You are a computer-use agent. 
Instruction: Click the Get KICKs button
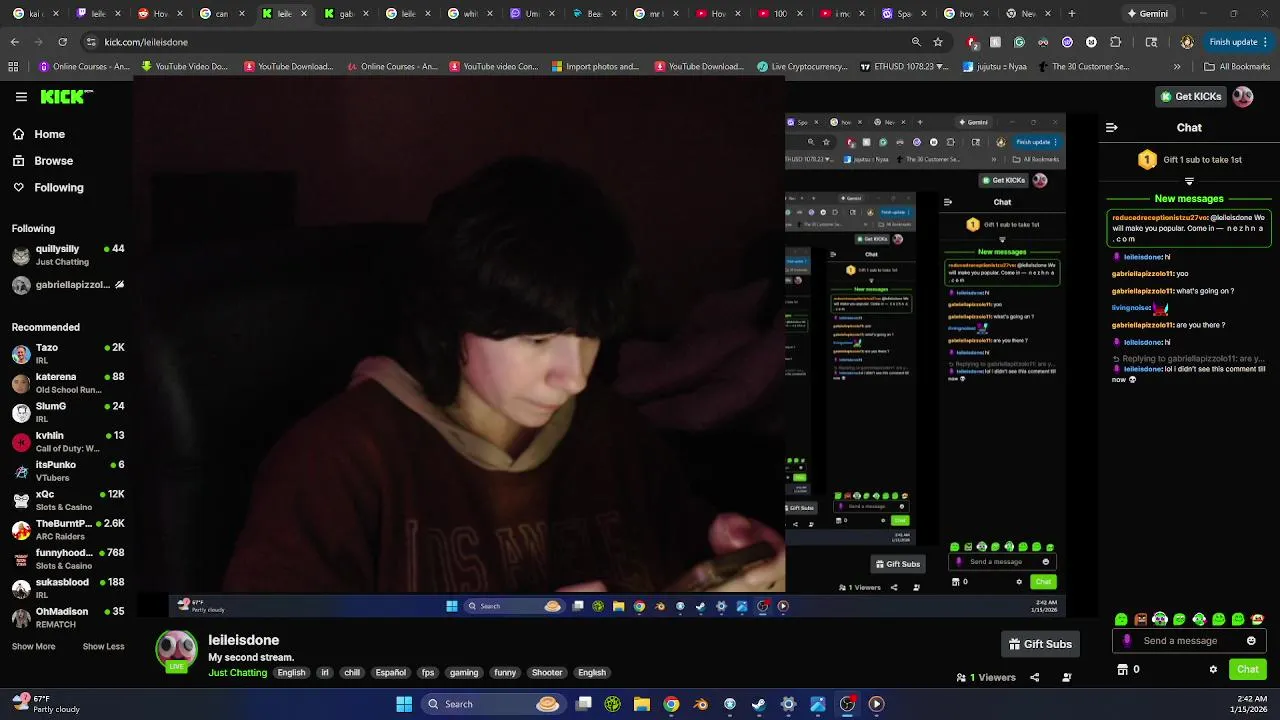tap(1190, 97)
